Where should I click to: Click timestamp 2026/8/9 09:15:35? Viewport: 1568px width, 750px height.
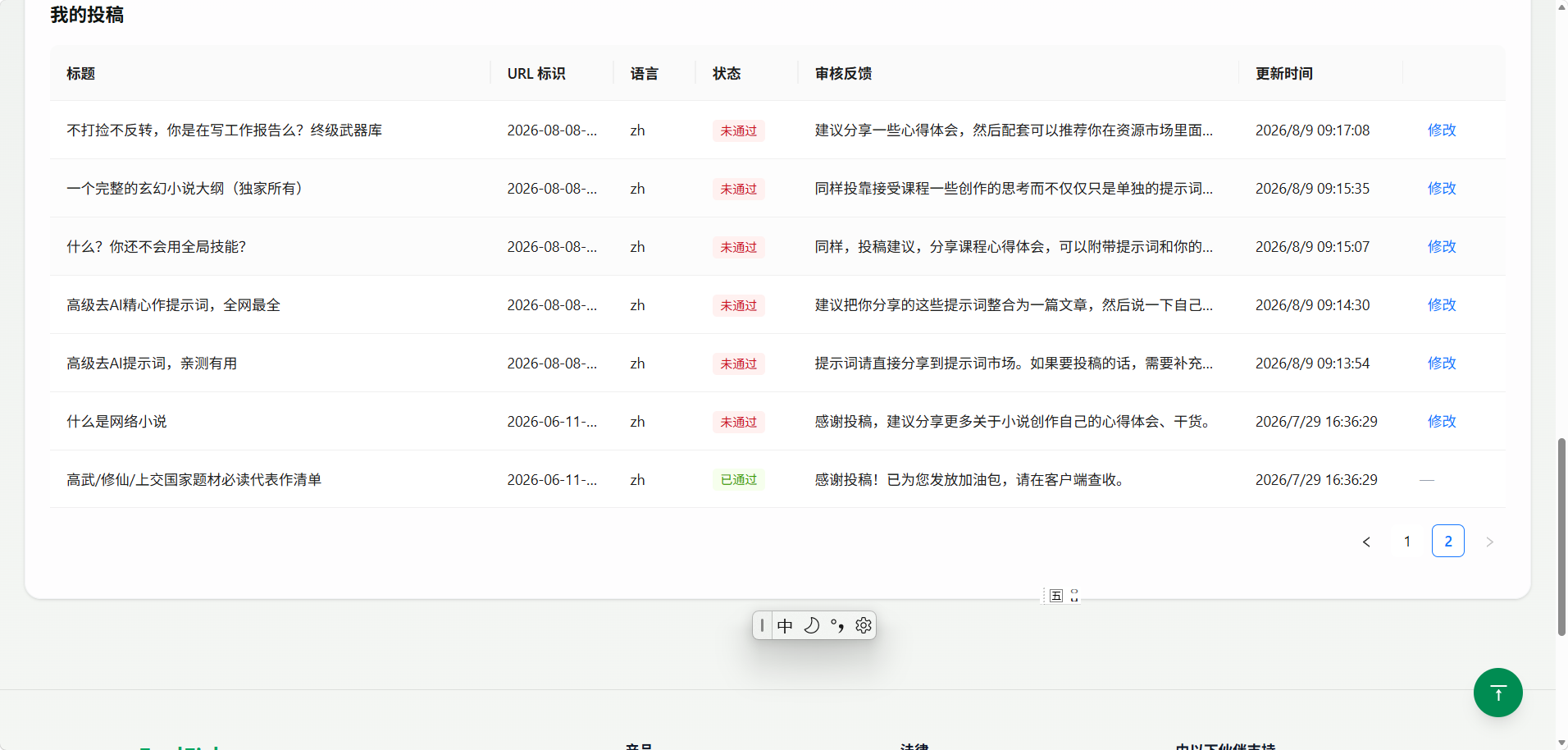1312,189
